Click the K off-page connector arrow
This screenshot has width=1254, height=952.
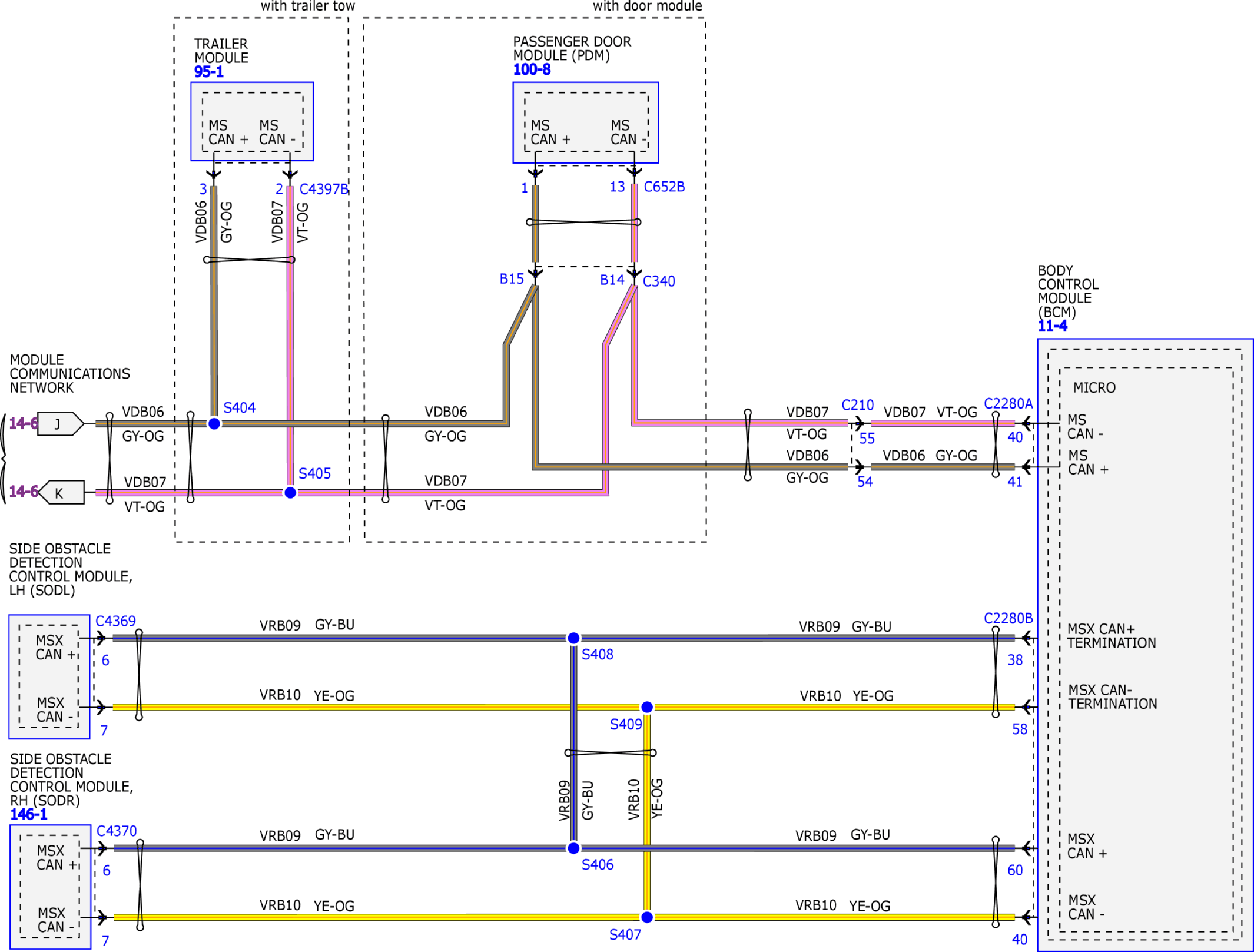pyautogui.click(x=61, y=492)
